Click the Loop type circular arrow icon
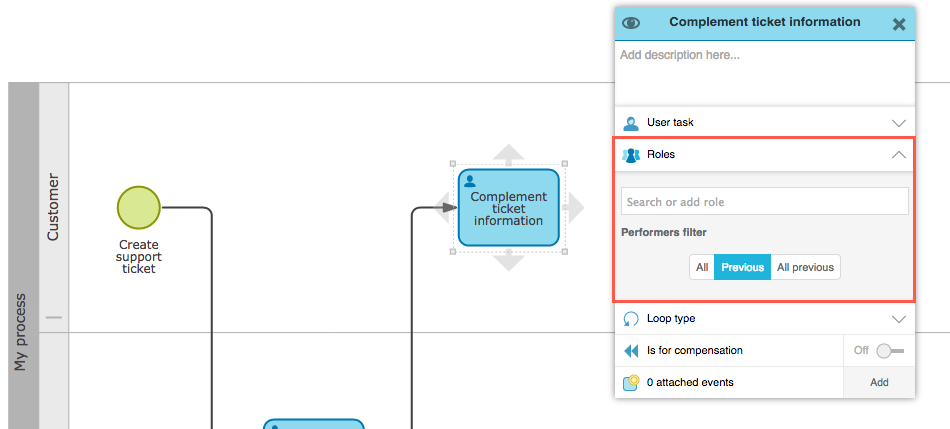 [631, 319]
